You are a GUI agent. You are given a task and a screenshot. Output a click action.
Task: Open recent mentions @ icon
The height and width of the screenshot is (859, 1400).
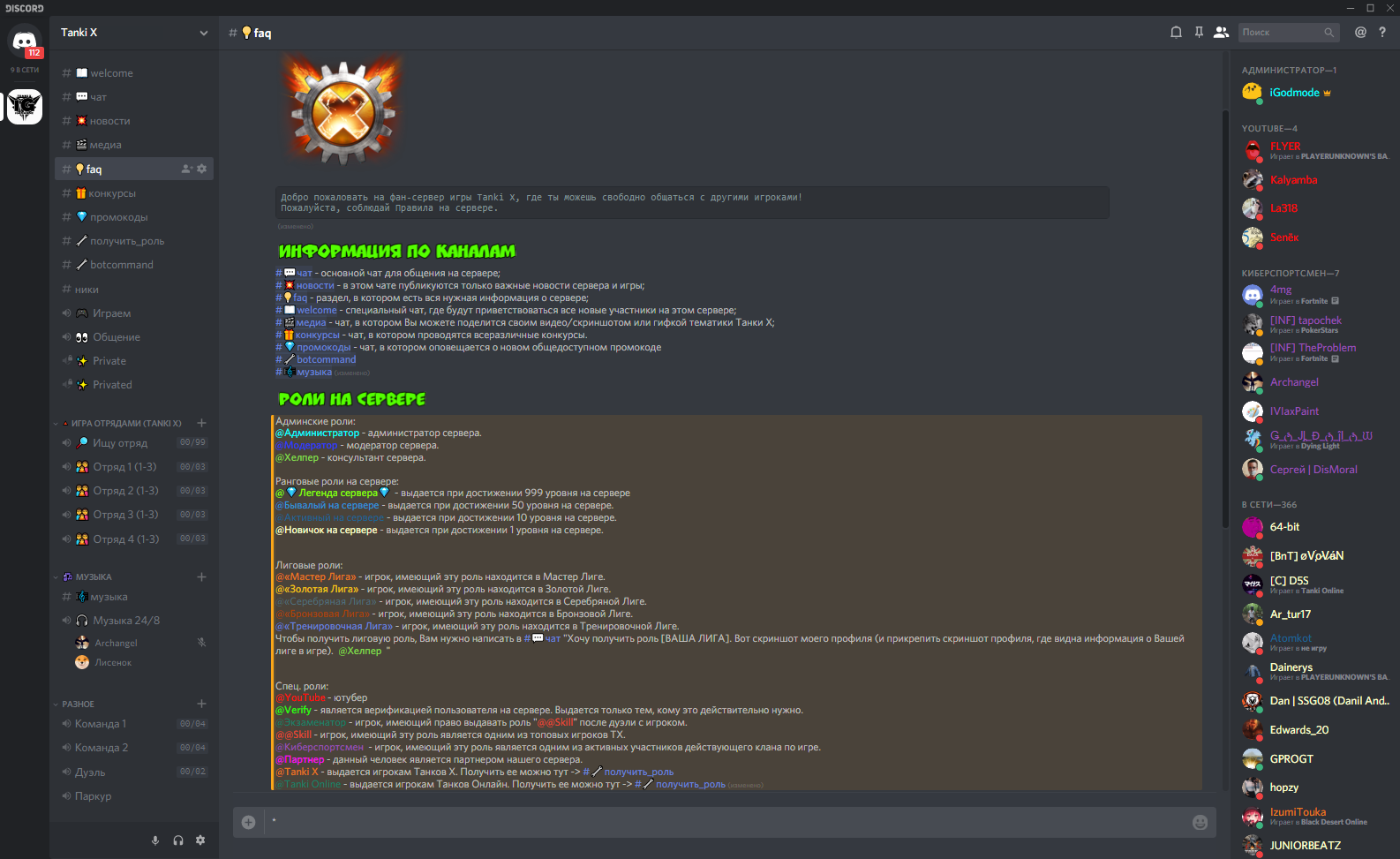1360,33
